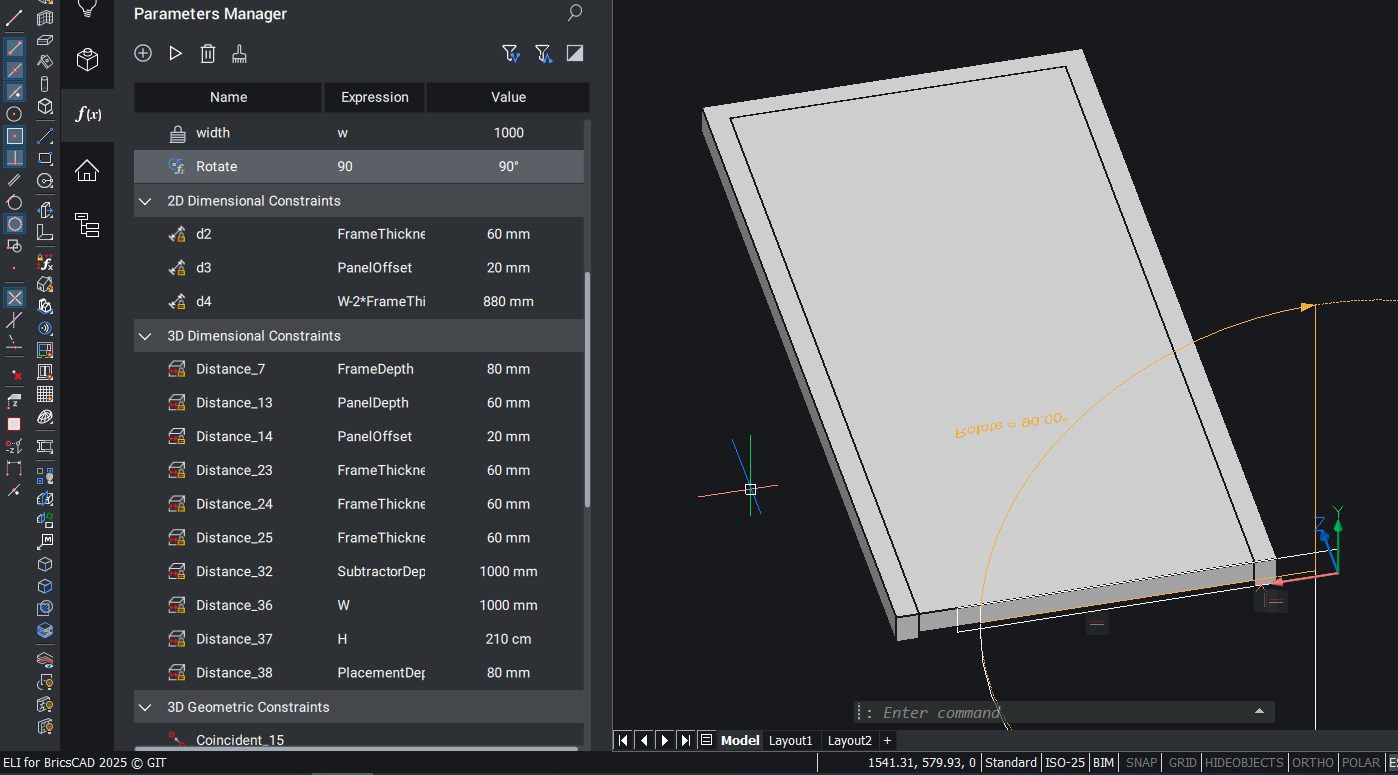Toggle SNAP in the status bar
Viewport: 1398px width, 775px height.
click(x=1141, y=763)
